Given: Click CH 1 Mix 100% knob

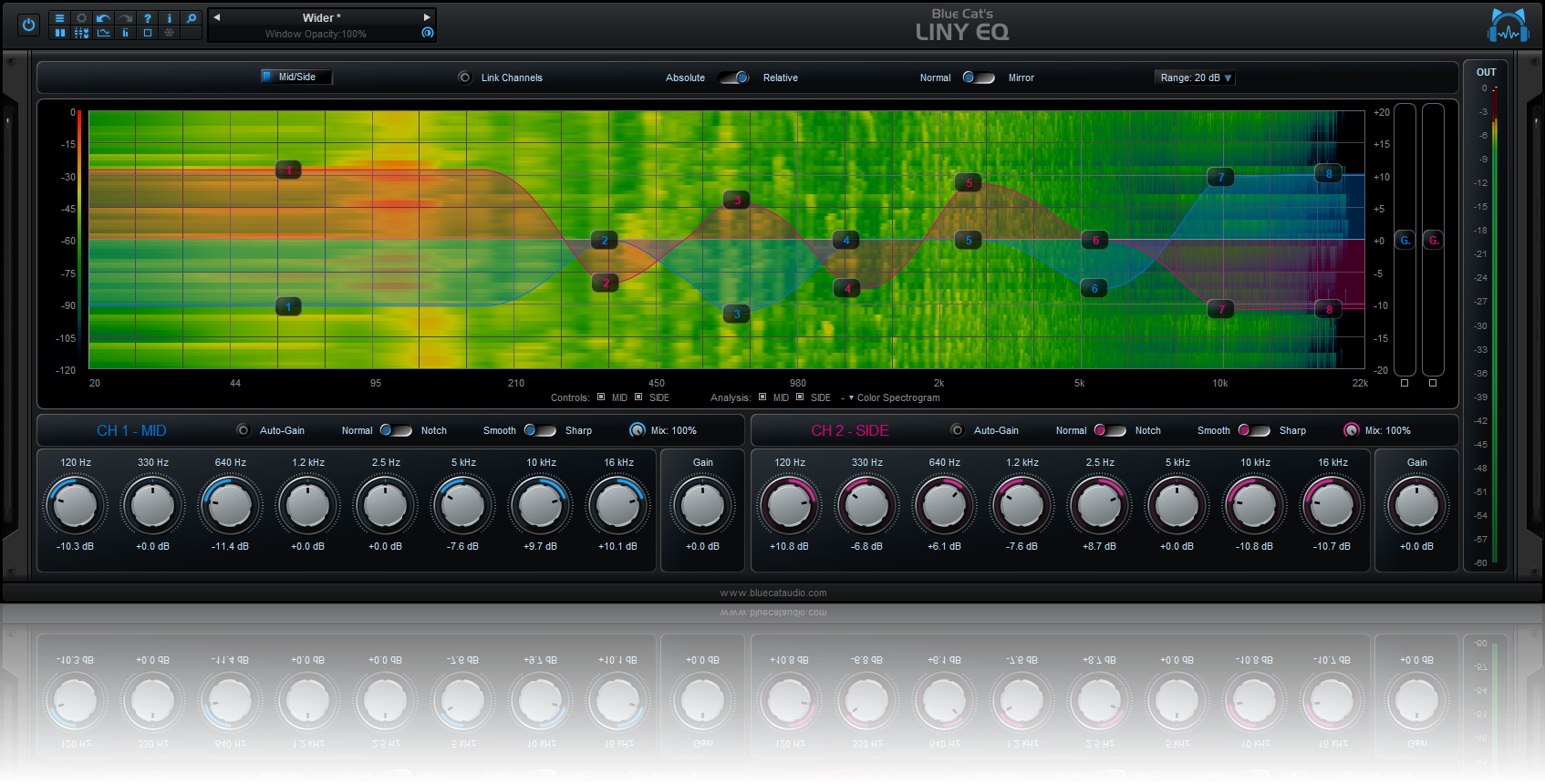Looking at the screenshot, I should pyautogui.click(x=637, y=430).
